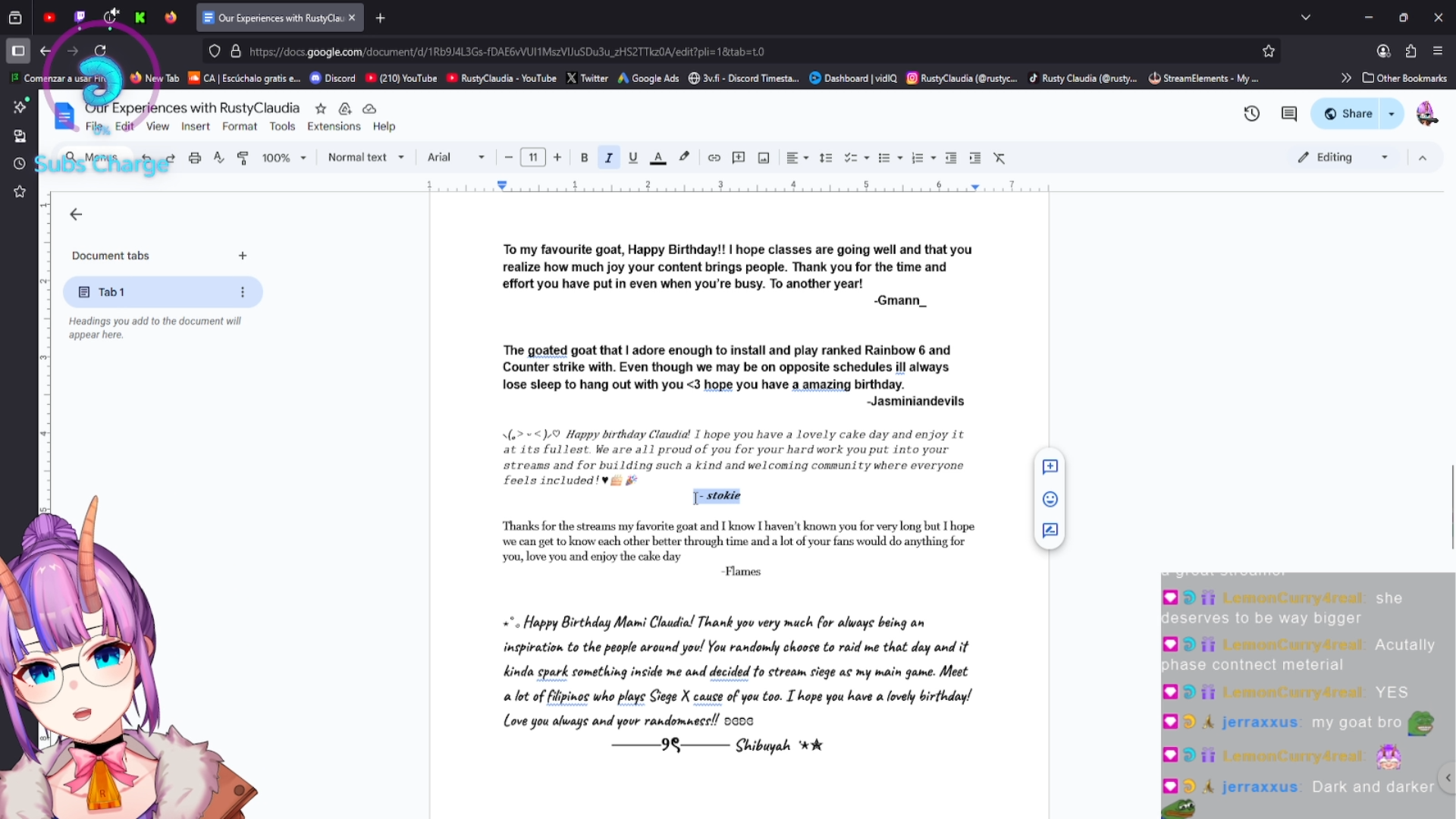
Task: Toggle underline formatting in toolbar
Action: point(632,158)
